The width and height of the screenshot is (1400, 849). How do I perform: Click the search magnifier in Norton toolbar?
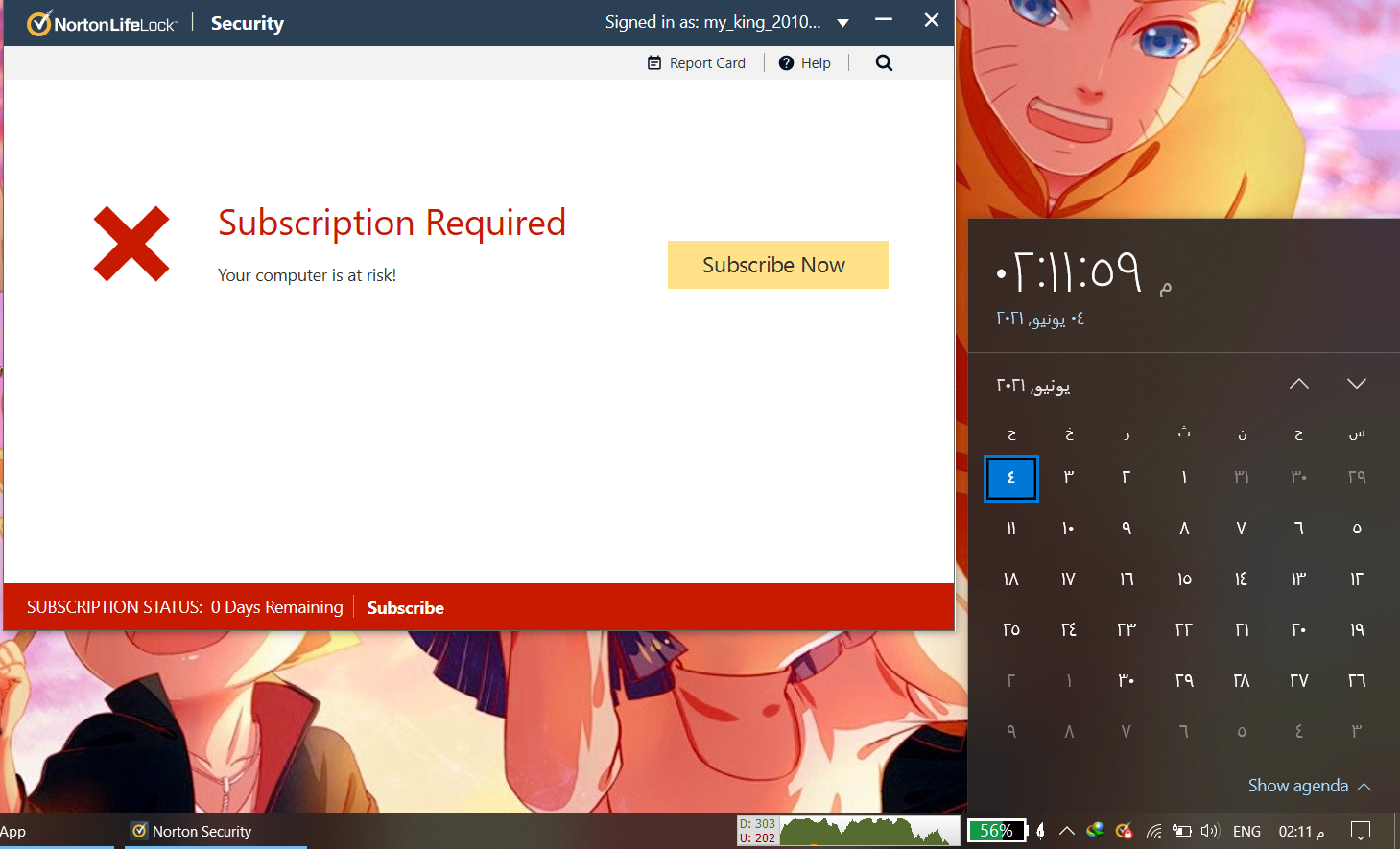(884, 63)
